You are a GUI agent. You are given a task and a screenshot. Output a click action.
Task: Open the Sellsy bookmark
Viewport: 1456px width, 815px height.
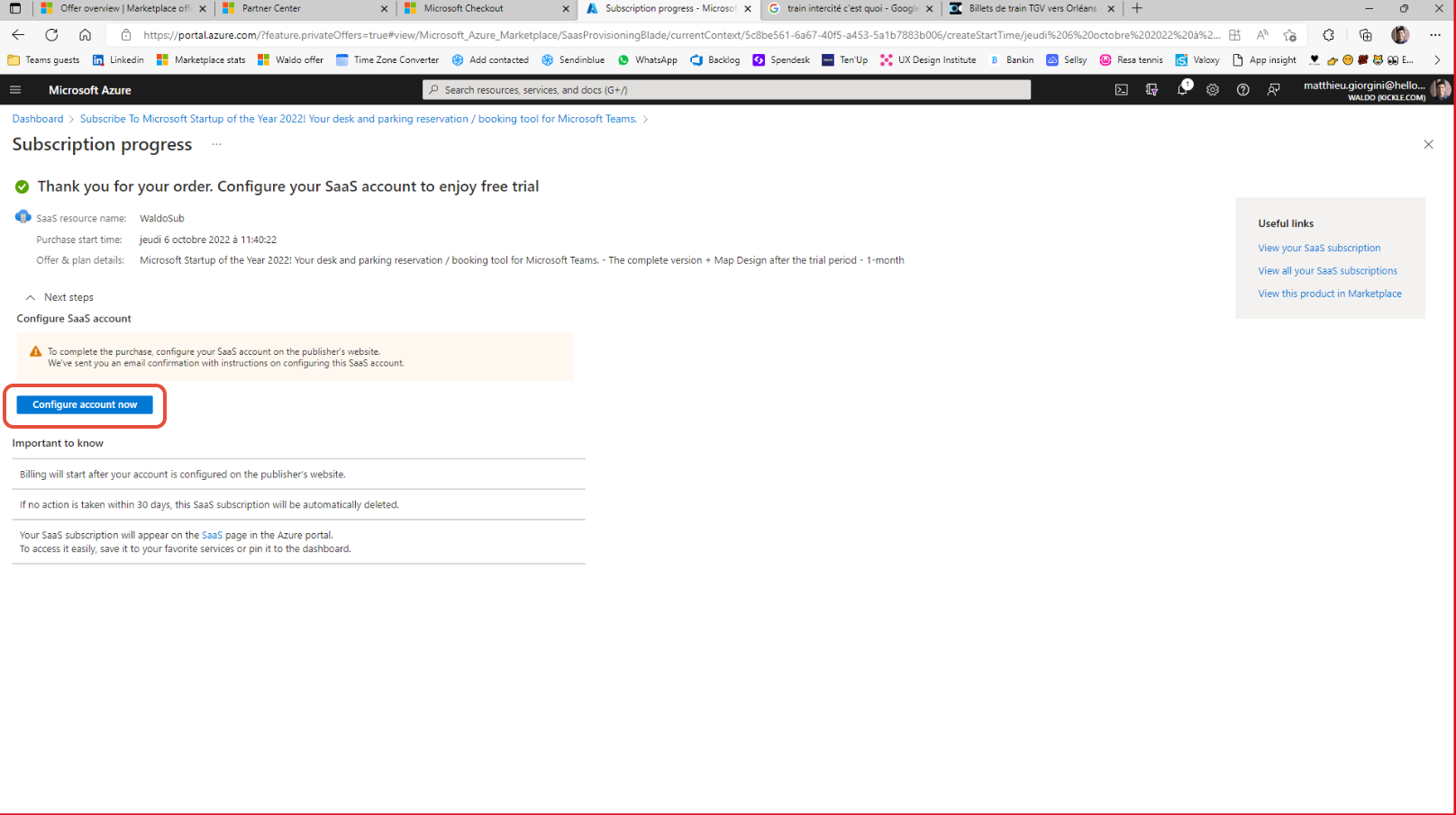click(1067, 60)
